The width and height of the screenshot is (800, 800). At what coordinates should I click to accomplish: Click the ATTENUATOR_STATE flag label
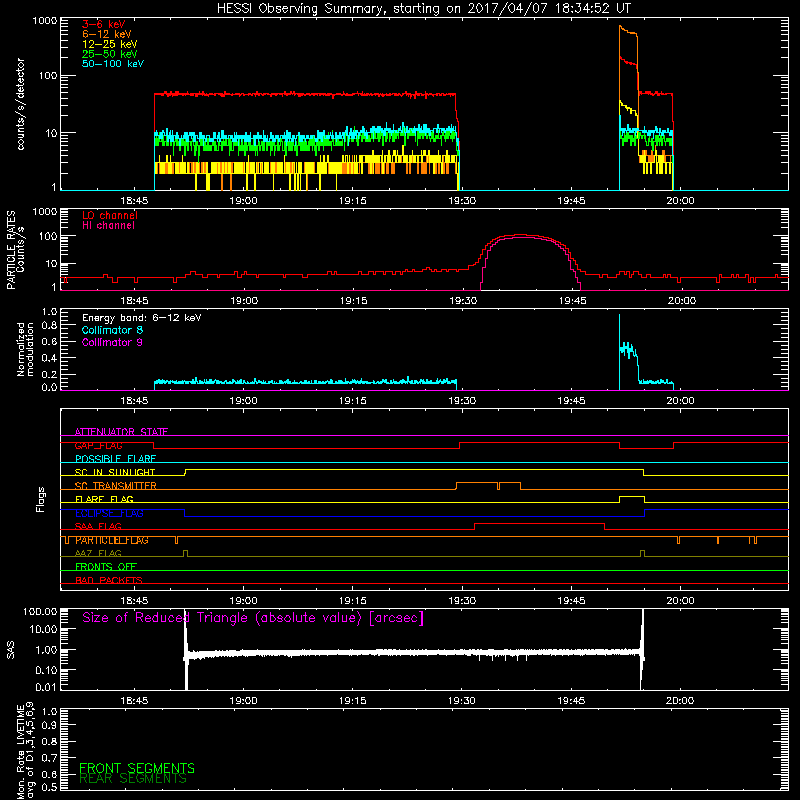(x=121, y=432)
